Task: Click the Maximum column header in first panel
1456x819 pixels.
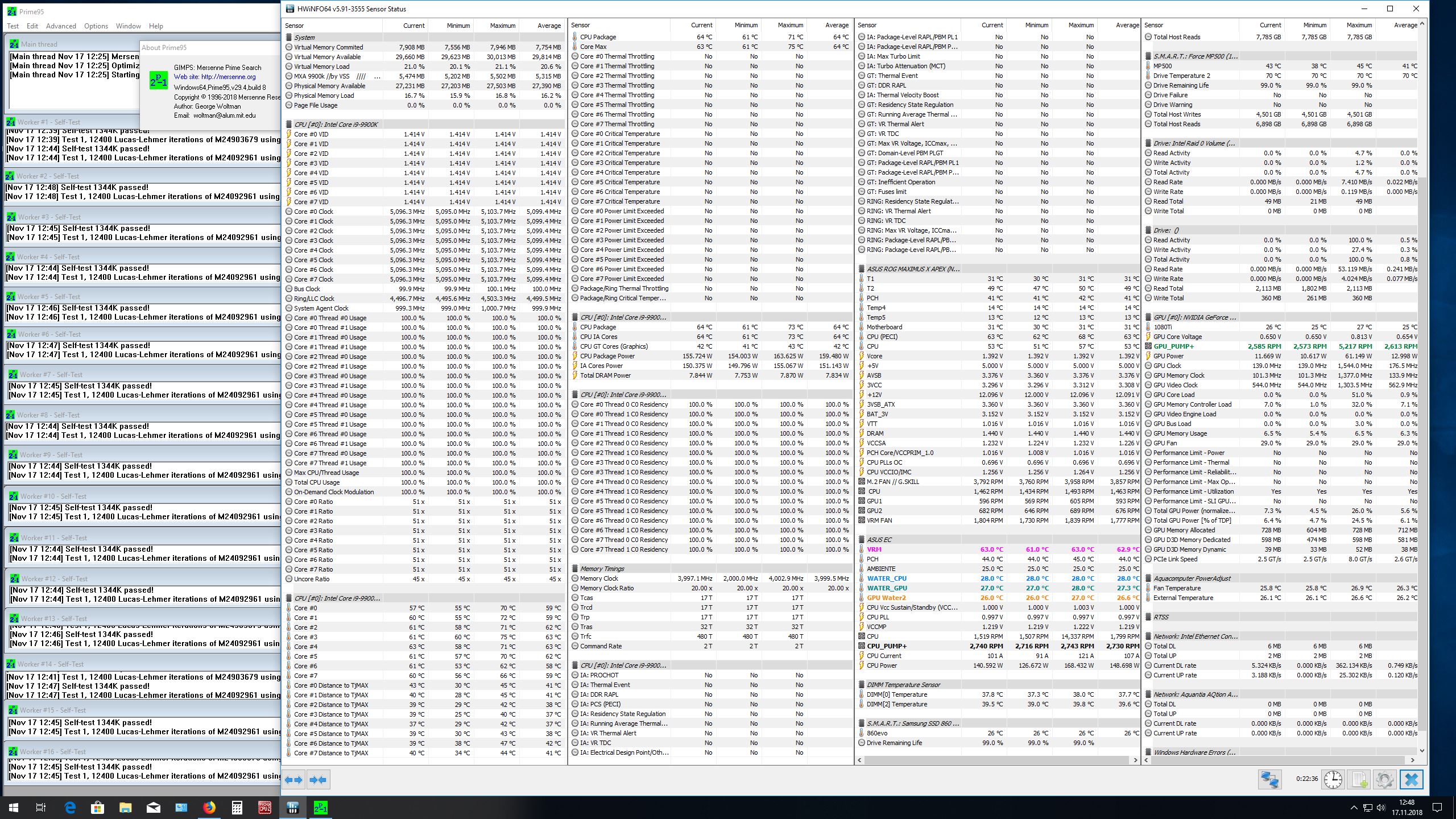Action: pyautogui.click(x=502, y=26)
